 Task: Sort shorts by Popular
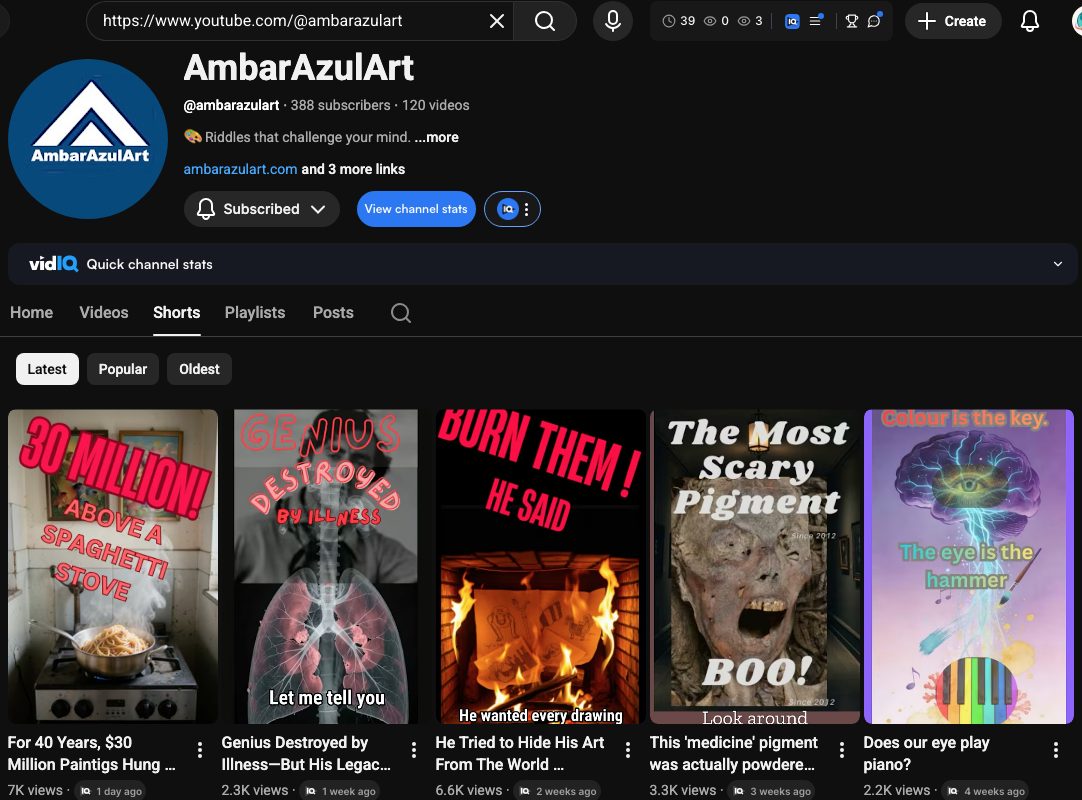click(123, 369)
